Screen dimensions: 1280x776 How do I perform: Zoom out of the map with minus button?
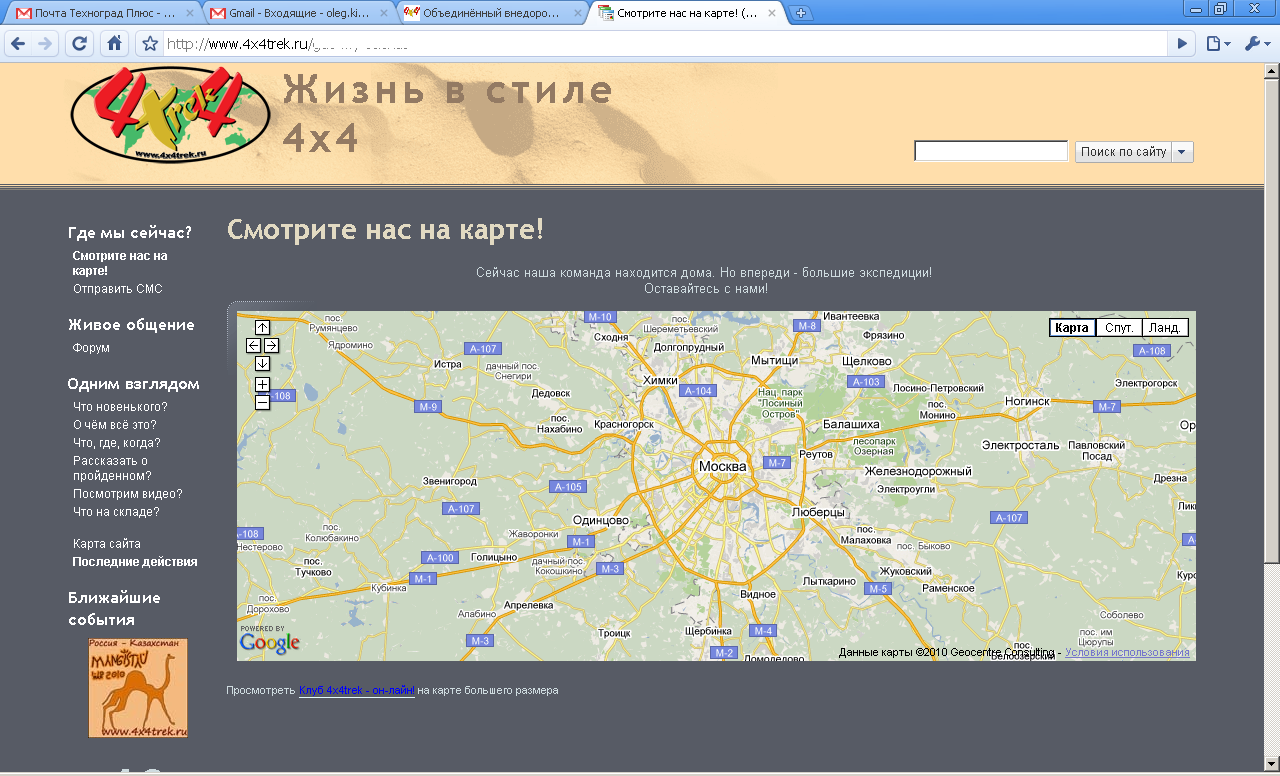point(262,402)
